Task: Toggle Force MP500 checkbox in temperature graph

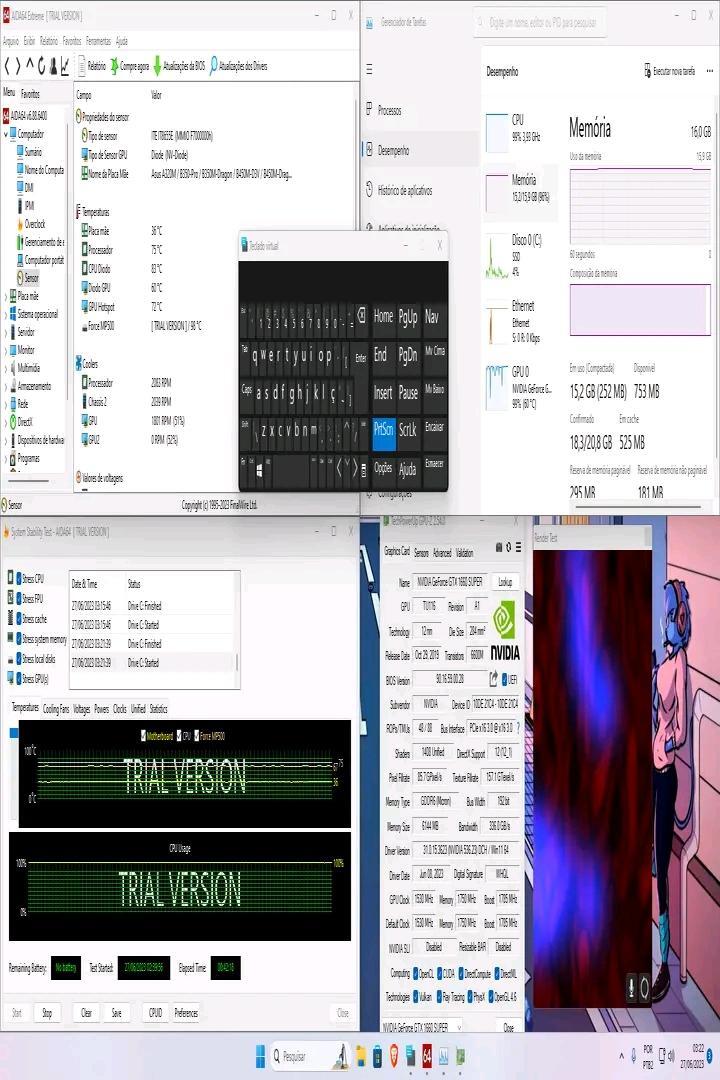Action: click(197, 736)
